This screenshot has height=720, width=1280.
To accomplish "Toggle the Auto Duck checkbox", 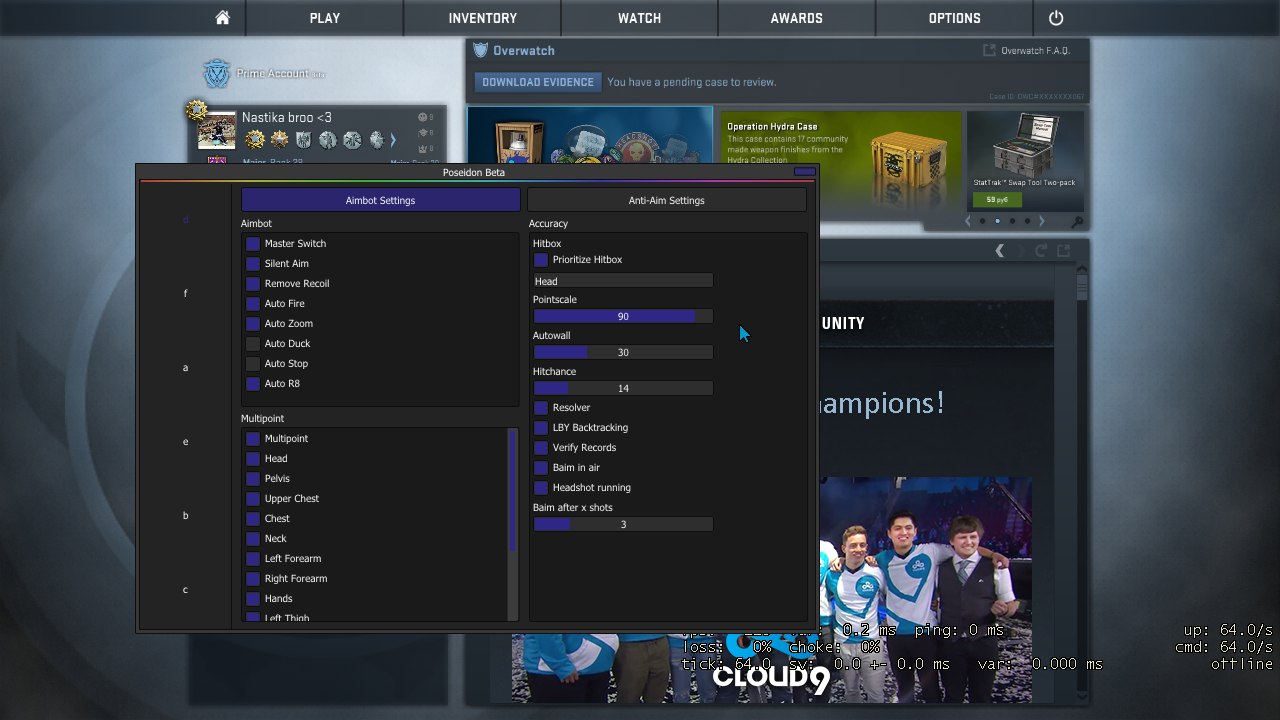I will click(x=253, y=344).
